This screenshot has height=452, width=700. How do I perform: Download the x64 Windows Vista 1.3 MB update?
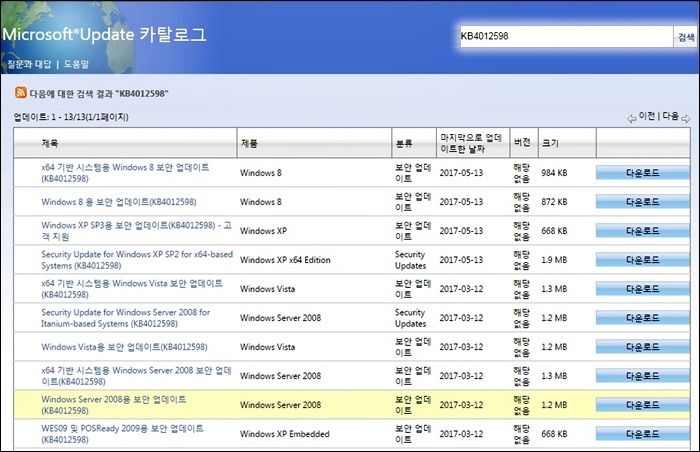click(x=642, y=289)
